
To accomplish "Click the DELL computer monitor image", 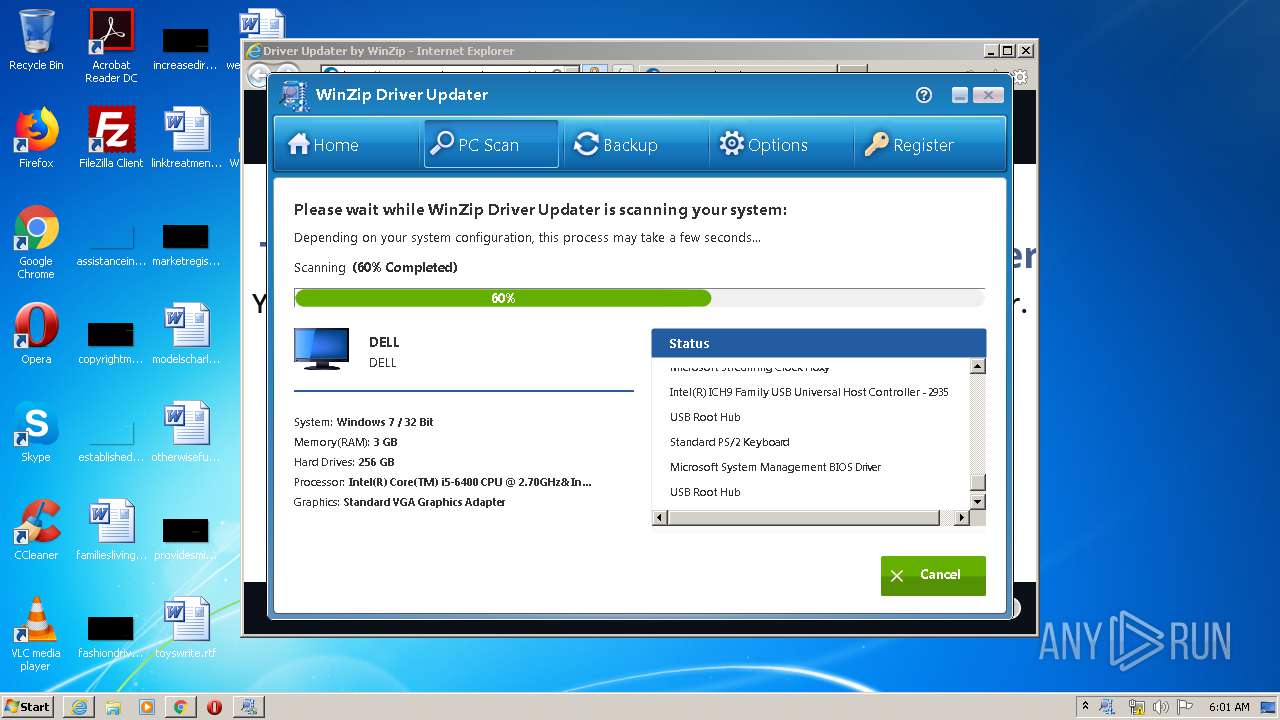I will coord(322,349).
